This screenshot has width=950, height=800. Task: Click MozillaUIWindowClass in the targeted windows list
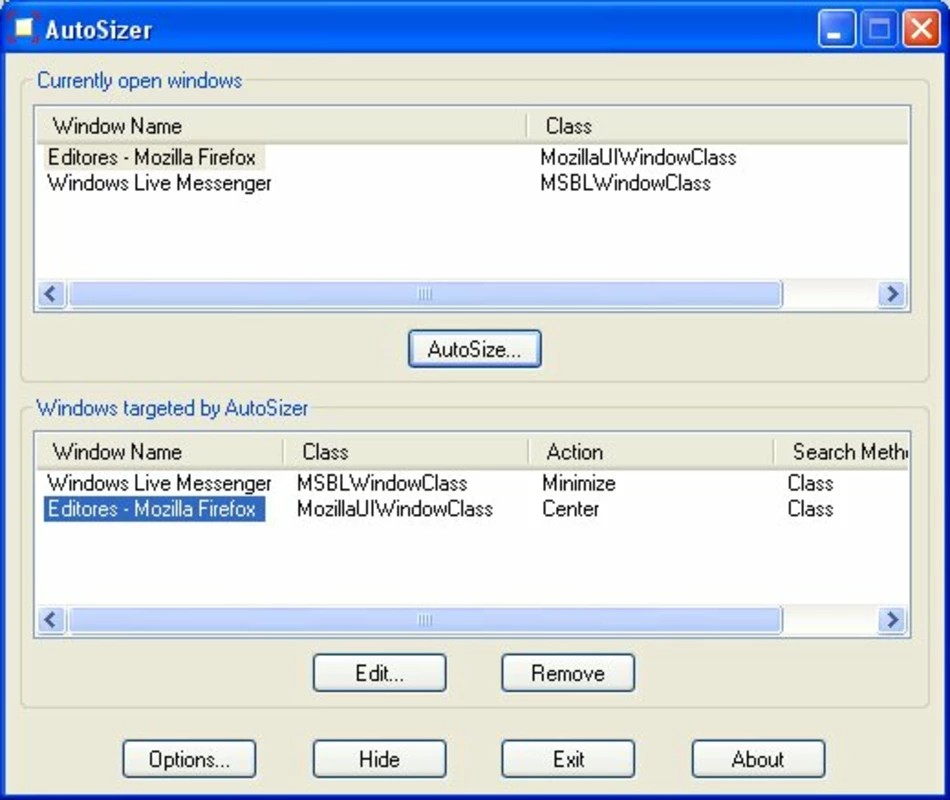click(x=395, y=508)
